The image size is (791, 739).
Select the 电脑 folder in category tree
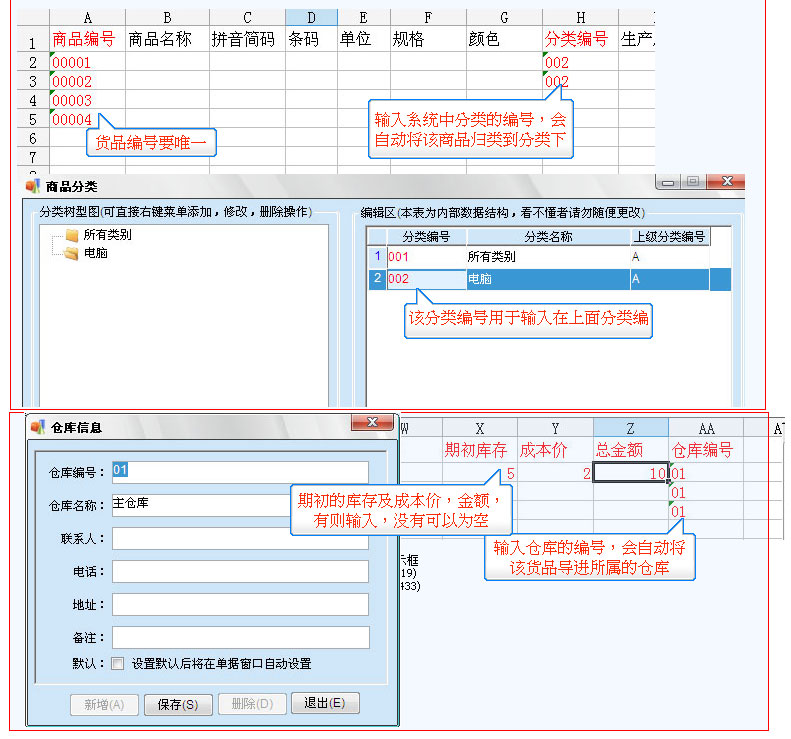pos(95,254)
